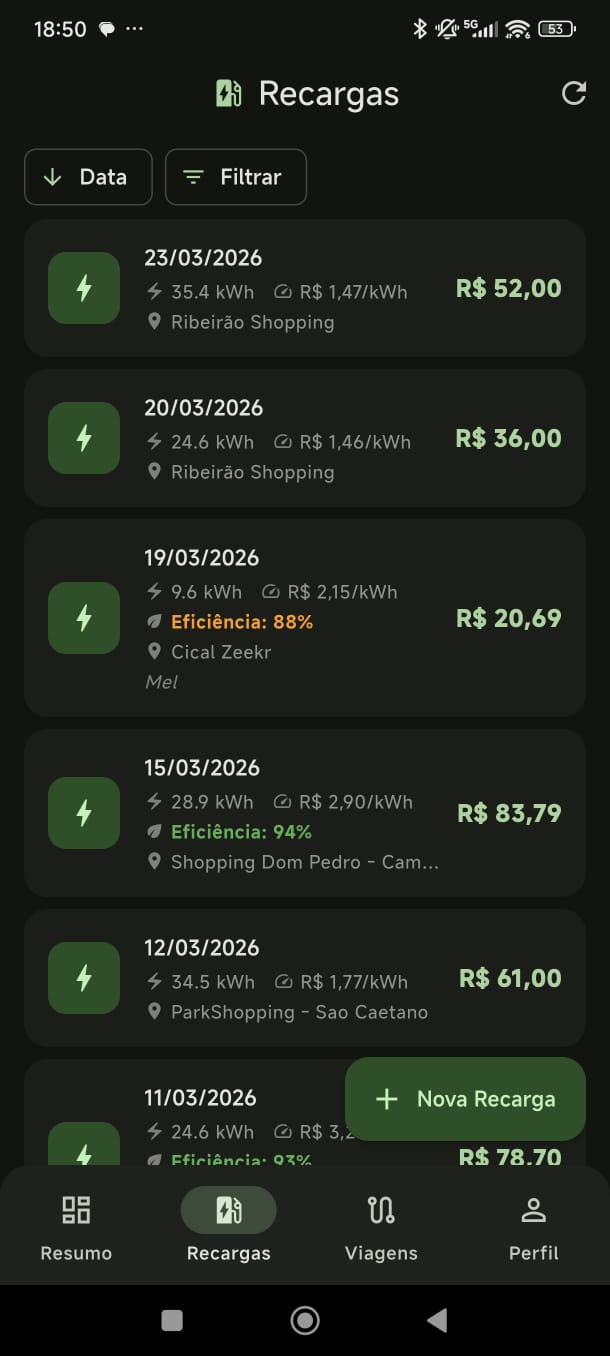
Task: Tap the green lightning icon on 23/03/2026 entry
Action: pyautogui.click(x=83, y=288)
